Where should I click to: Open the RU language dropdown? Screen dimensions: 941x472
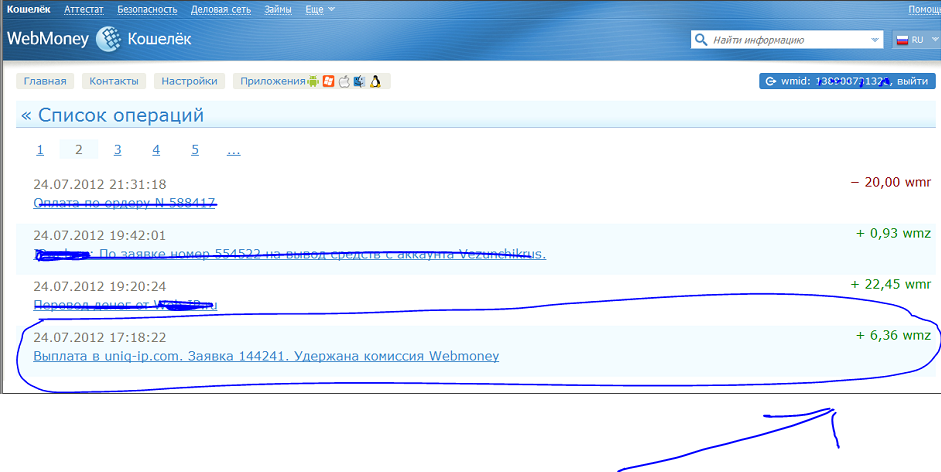coord(916,40)
